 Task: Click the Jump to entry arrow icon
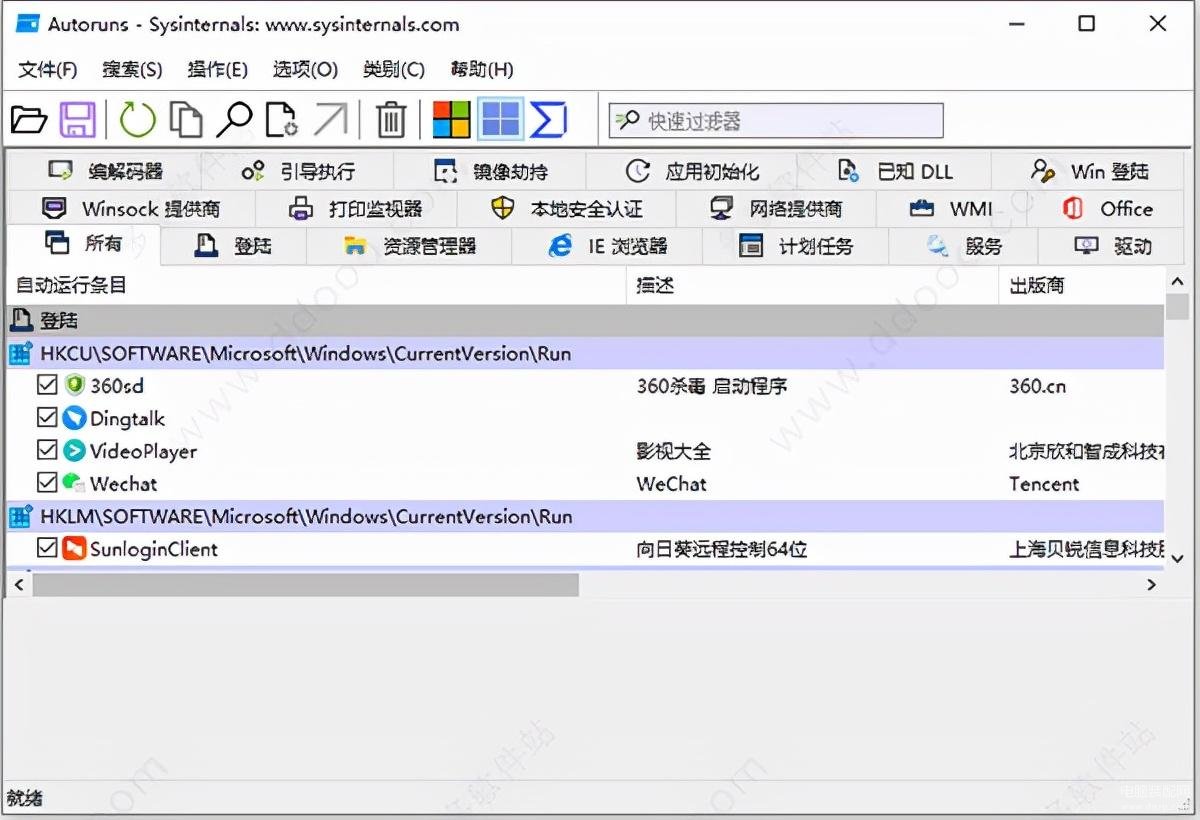click(x=330, y=120)
